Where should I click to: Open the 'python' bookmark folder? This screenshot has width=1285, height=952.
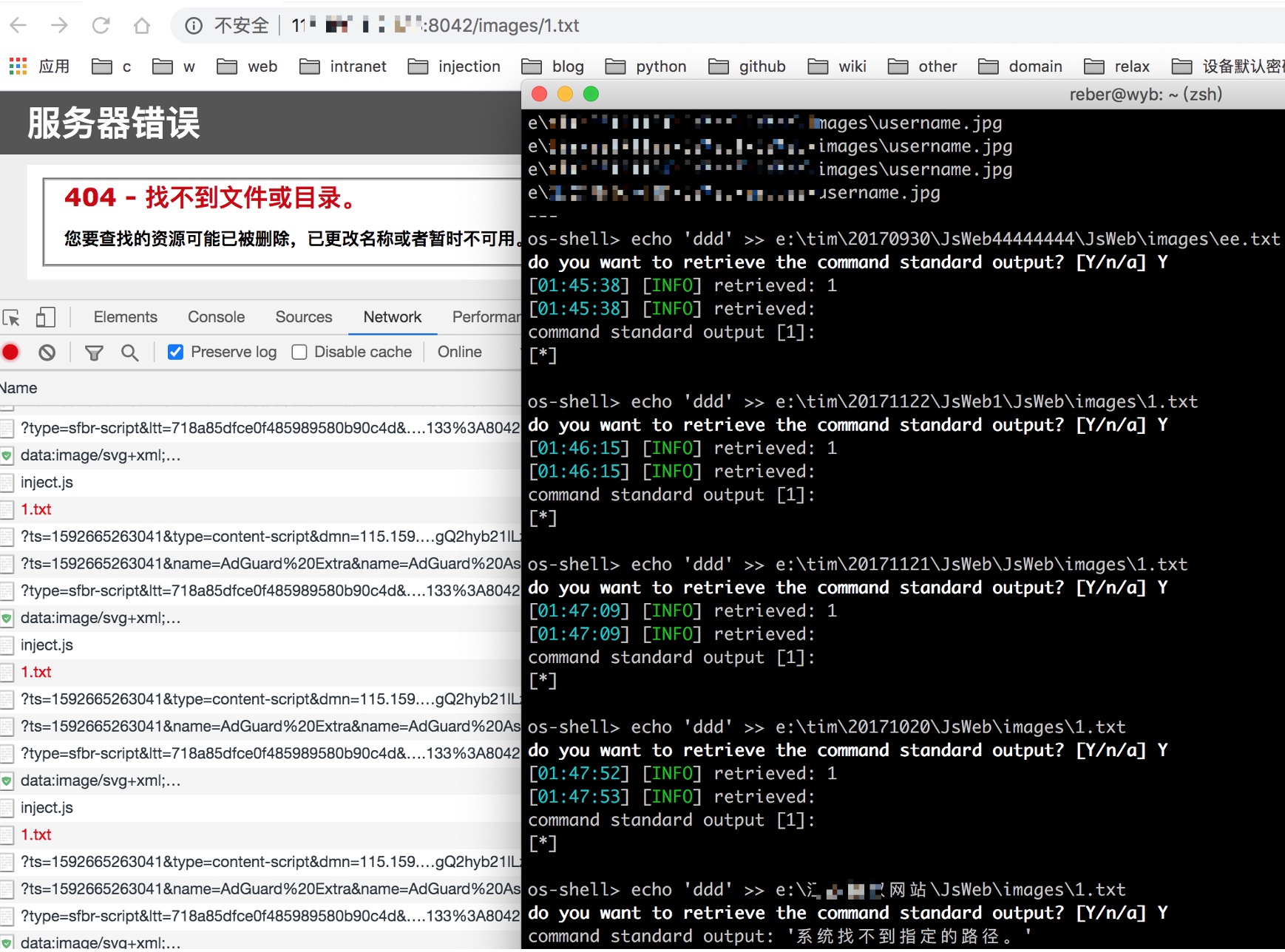pos(646,67)
